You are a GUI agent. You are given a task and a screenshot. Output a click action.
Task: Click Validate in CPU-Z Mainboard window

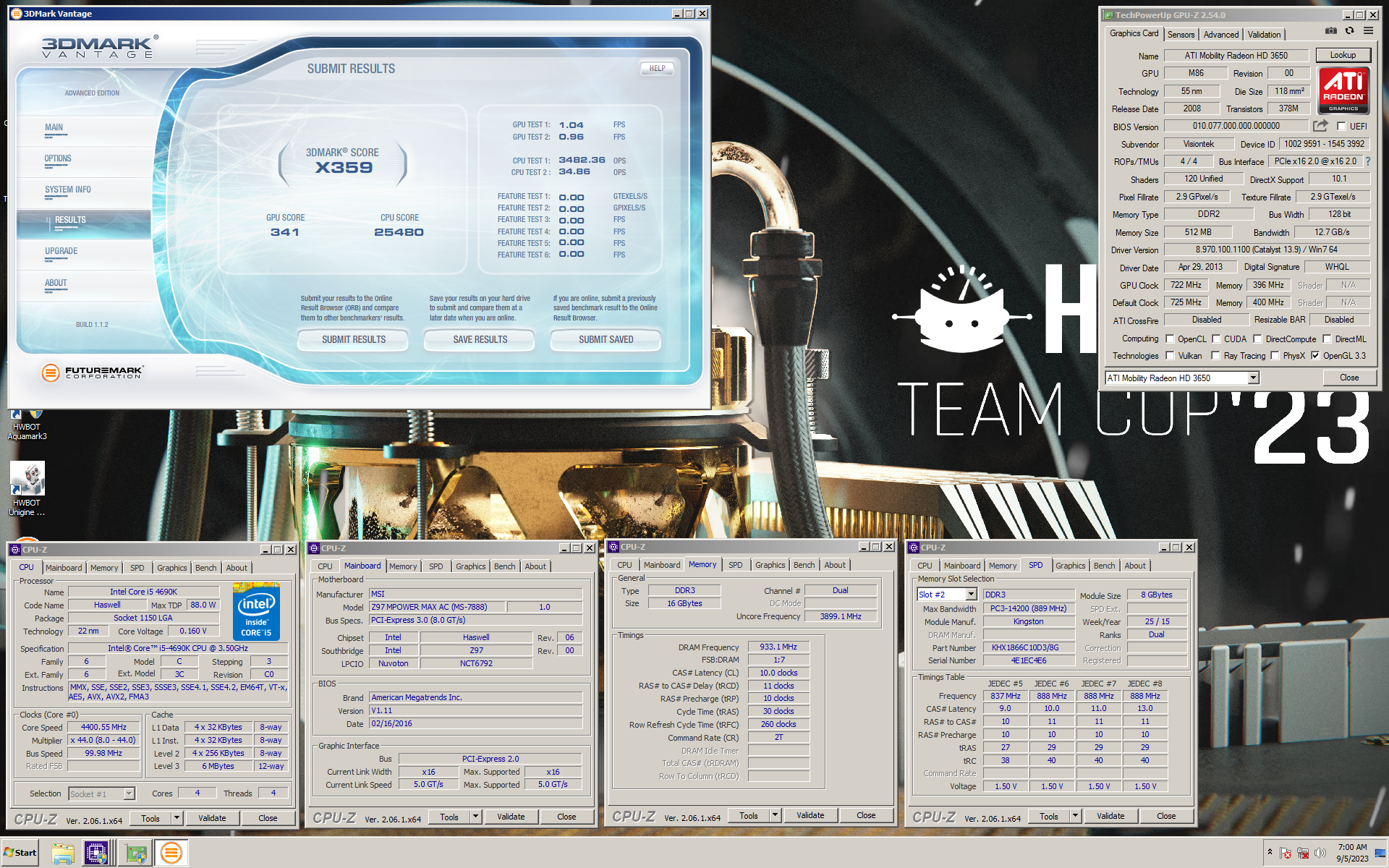[x=511, y=817]
